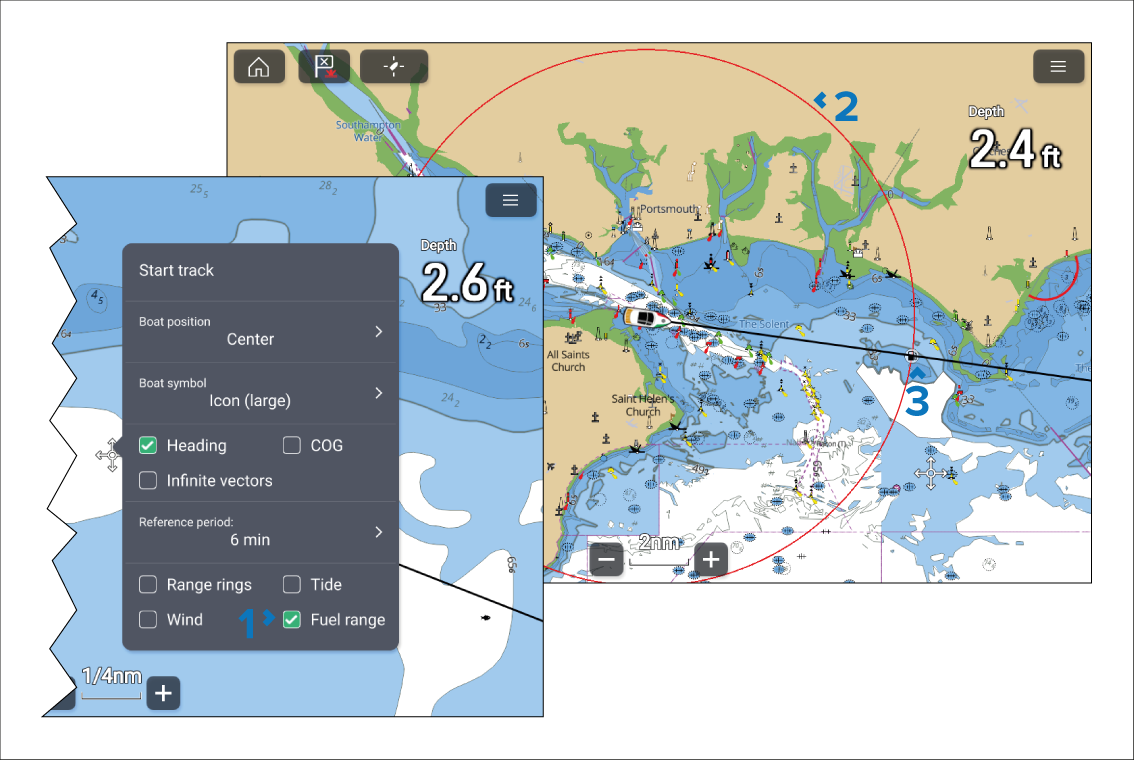The width and height of the screenshot is (1134, 760).
Task: Turn off the Fuel range checkbox
Action: click(292, 620)
